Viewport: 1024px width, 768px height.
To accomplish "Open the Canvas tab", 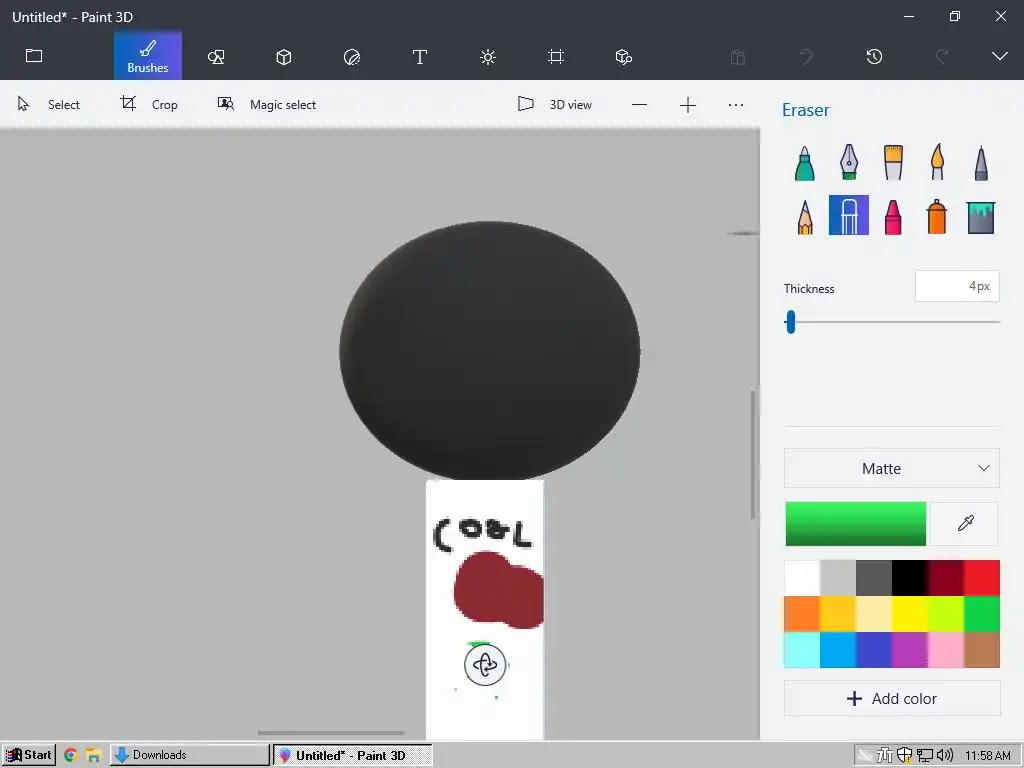I will click(556, 57).
